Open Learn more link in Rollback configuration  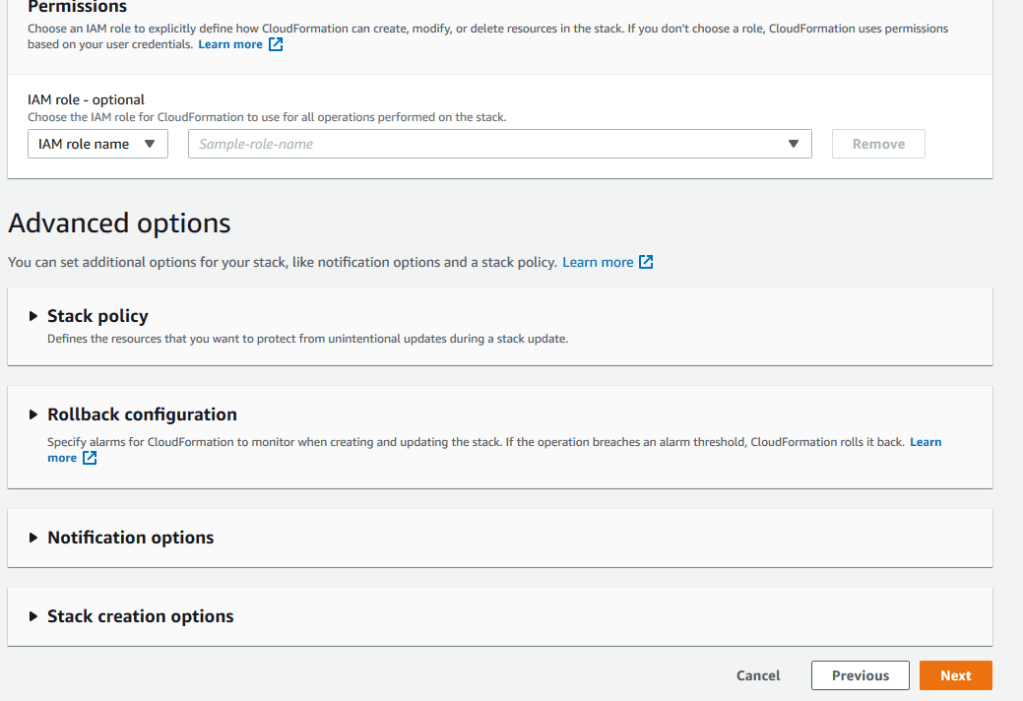(925, 442)
